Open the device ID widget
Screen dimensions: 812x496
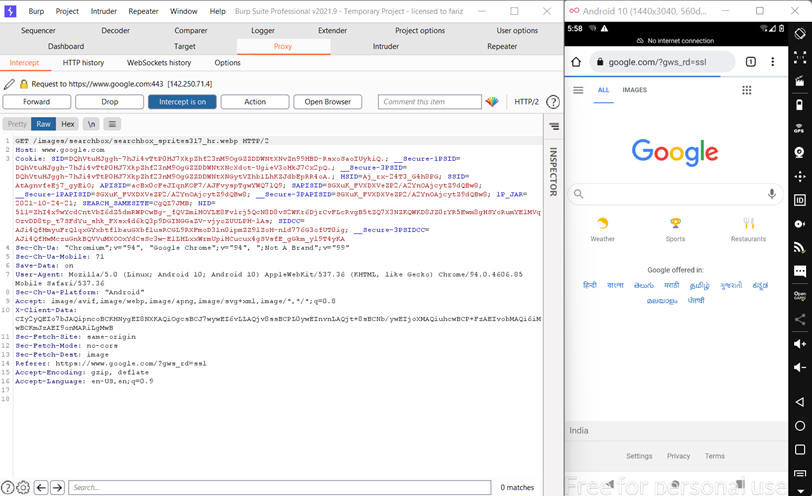(x=800, y=200)
